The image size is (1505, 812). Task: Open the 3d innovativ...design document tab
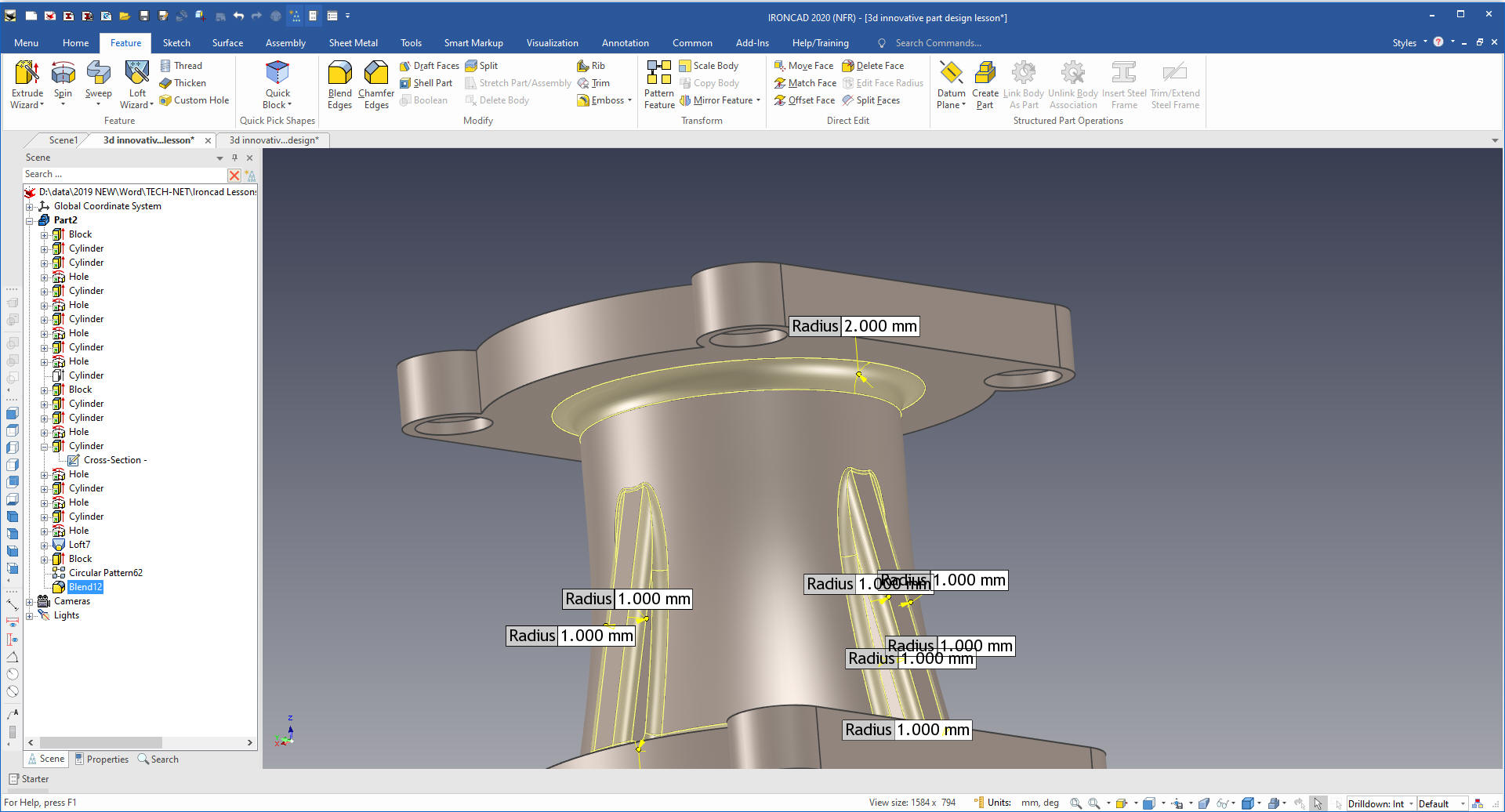click(x=274, y=140)
